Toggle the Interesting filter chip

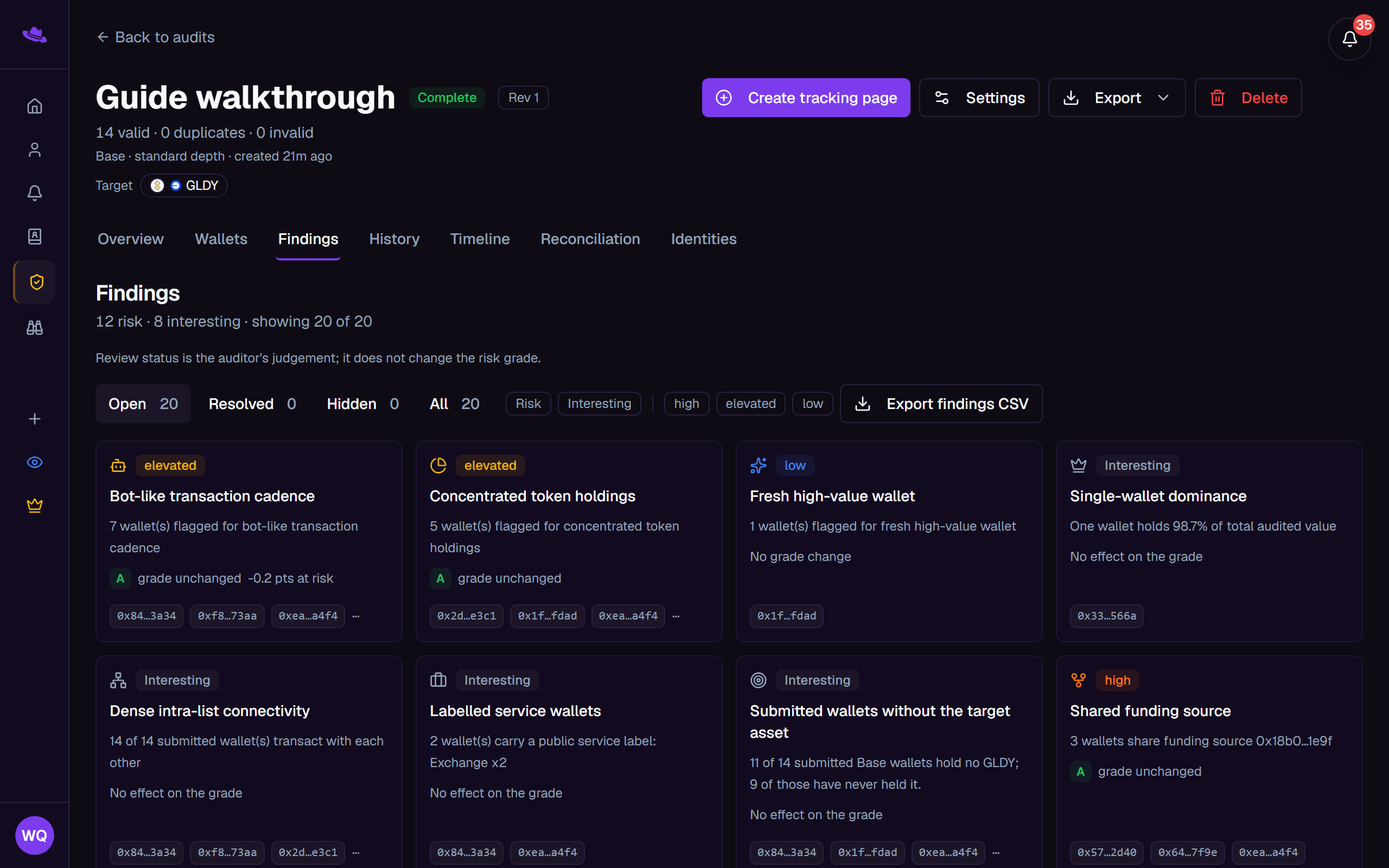(599, 404)
